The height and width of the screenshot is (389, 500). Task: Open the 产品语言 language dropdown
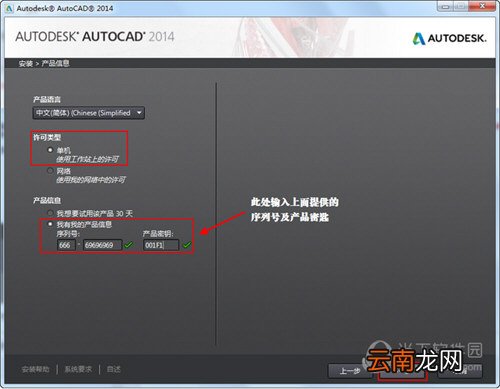tap(88, 113)
